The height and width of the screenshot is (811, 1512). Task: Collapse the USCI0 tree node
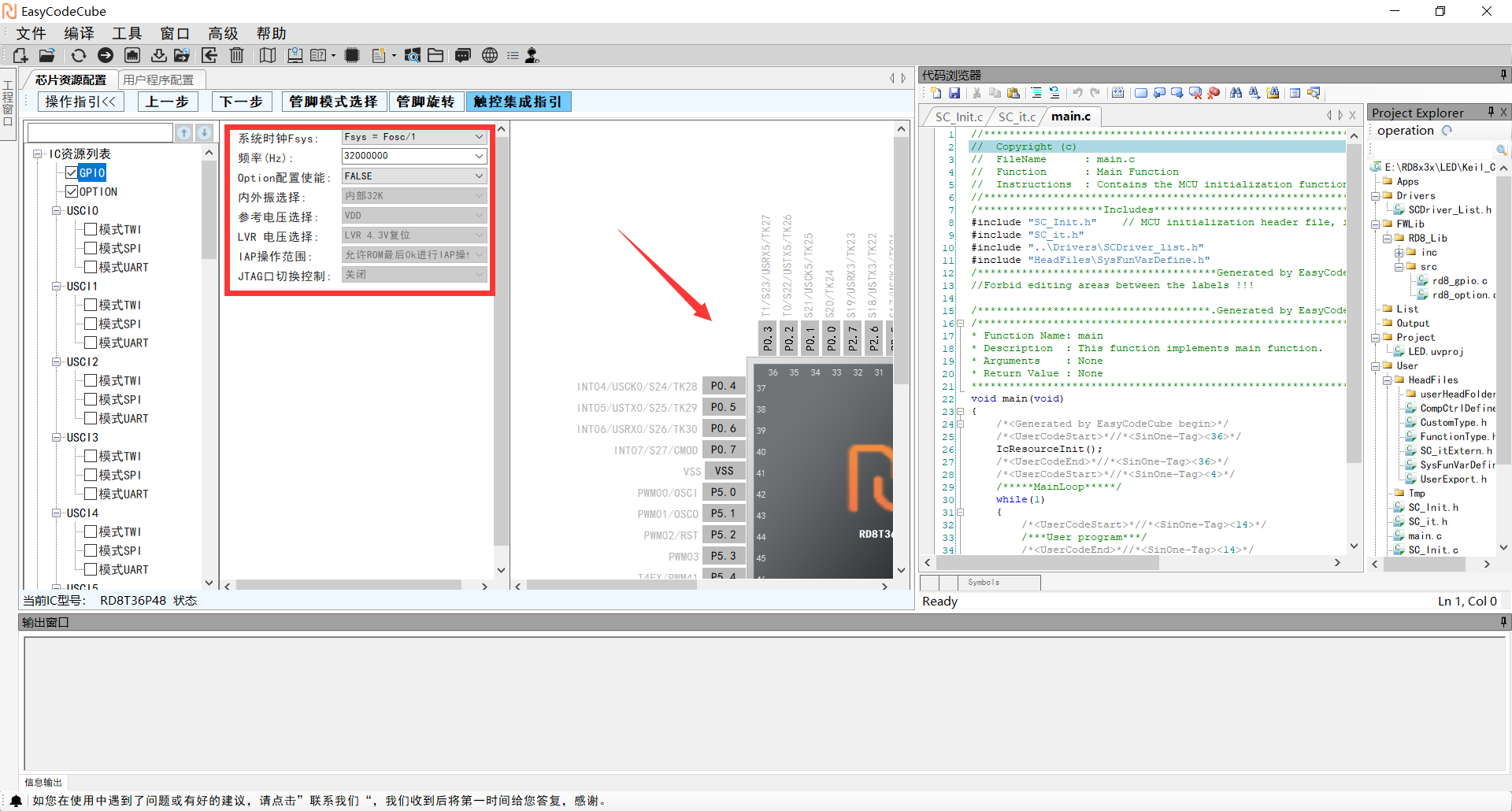pos(56,210)
